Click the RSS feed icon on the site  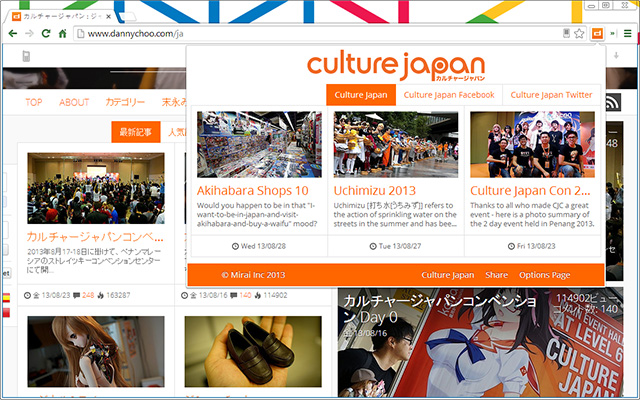(613, 102)
